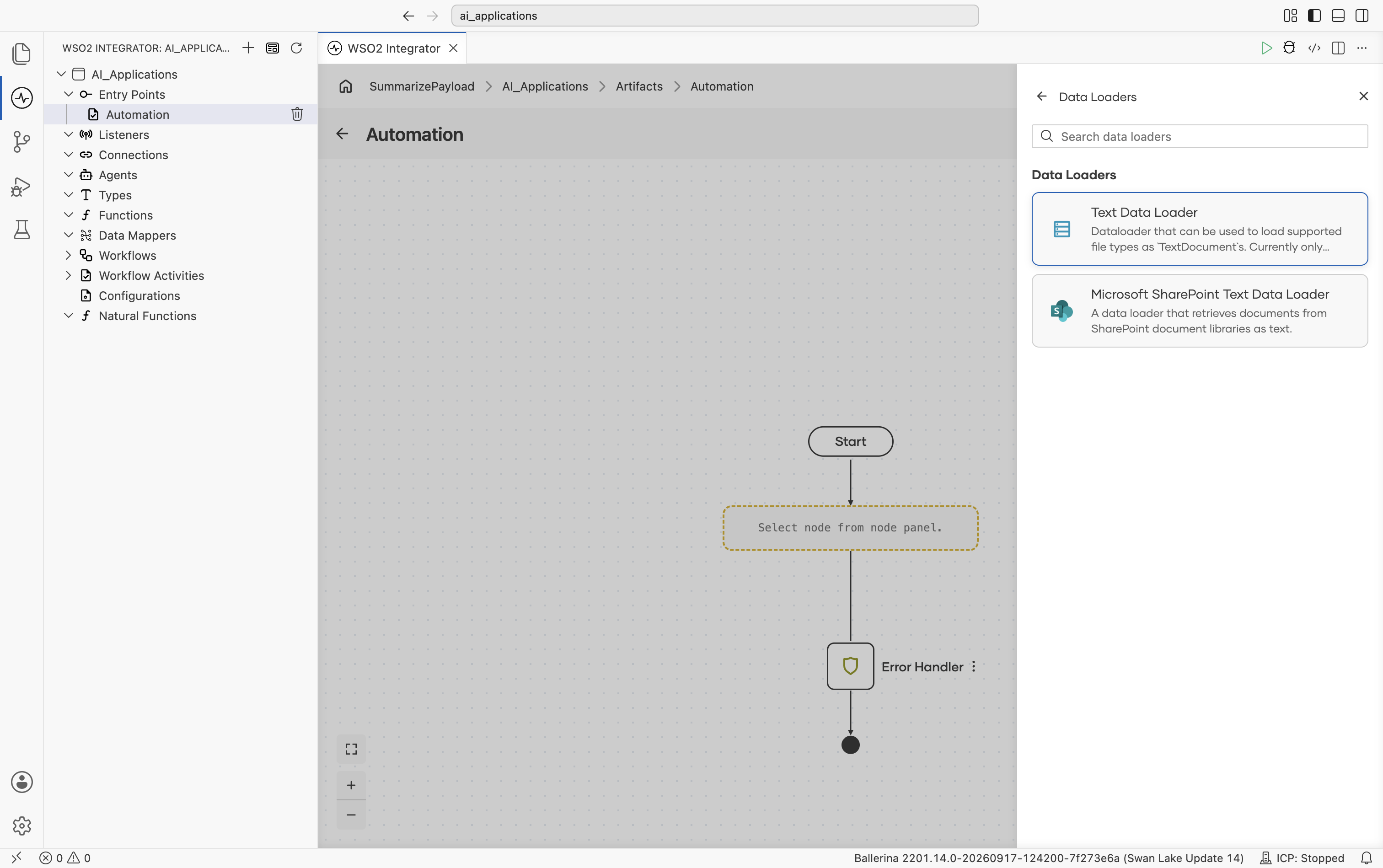1383x868 pixels.
Task: Start debugging with the bug icon
Action: pyautogui.click(x=1289, y=48)
